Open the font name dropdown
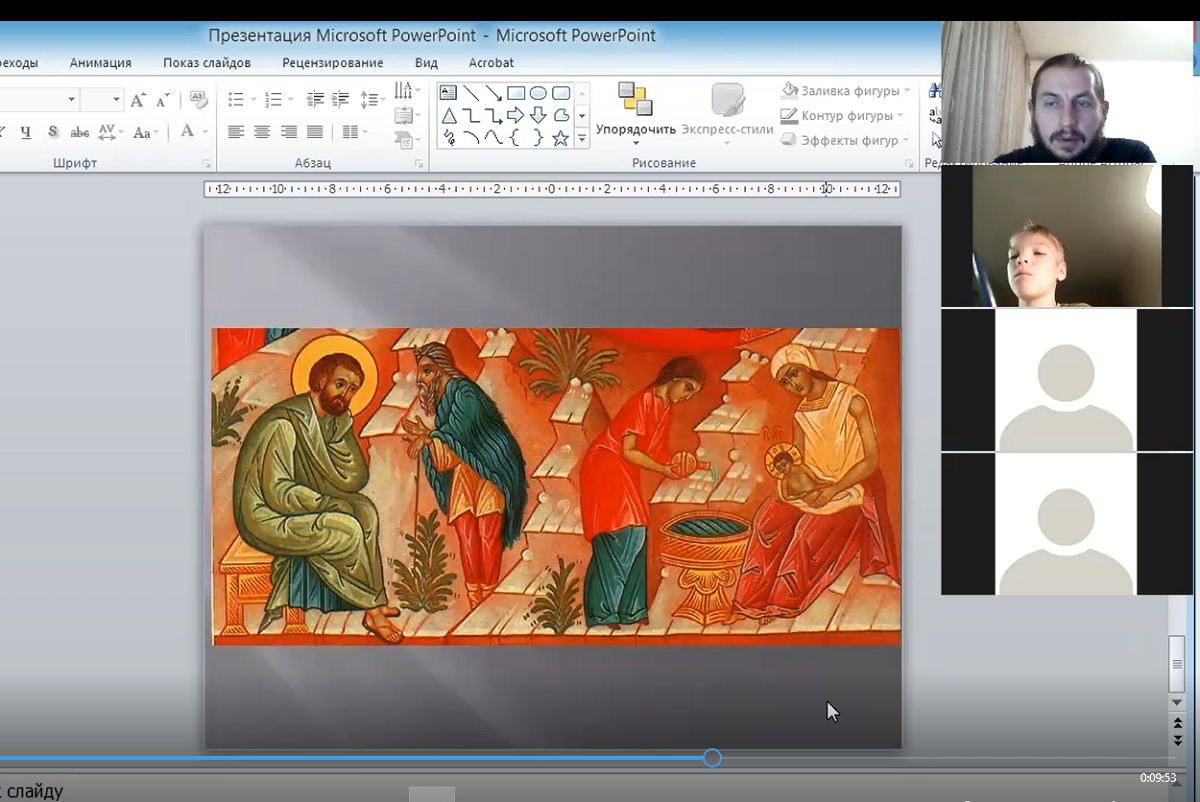This screenshot has height=802, width=1200. tap(71, 100)
